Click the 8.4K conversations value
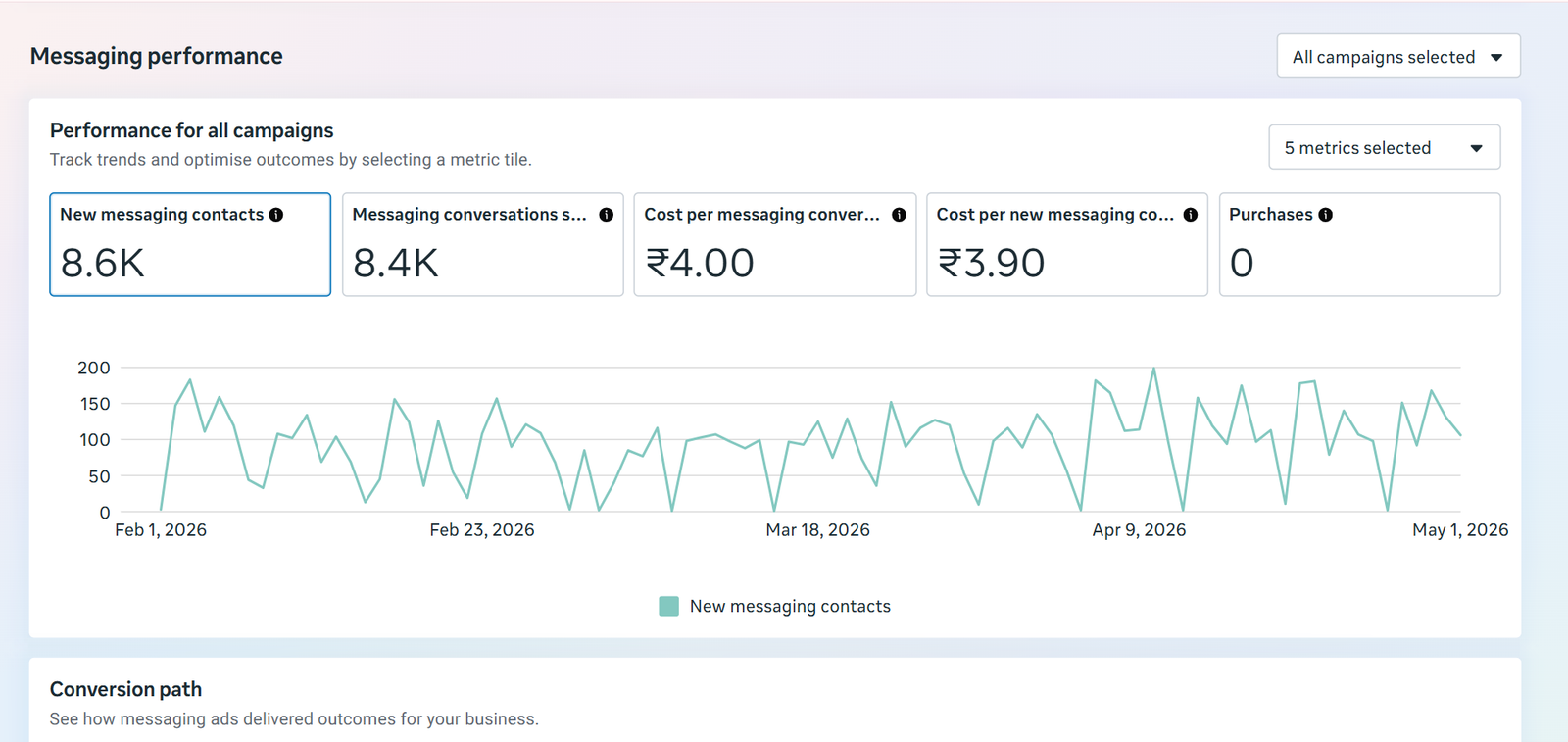Viewport: 1568px width, 742px height. pos(396,263)
